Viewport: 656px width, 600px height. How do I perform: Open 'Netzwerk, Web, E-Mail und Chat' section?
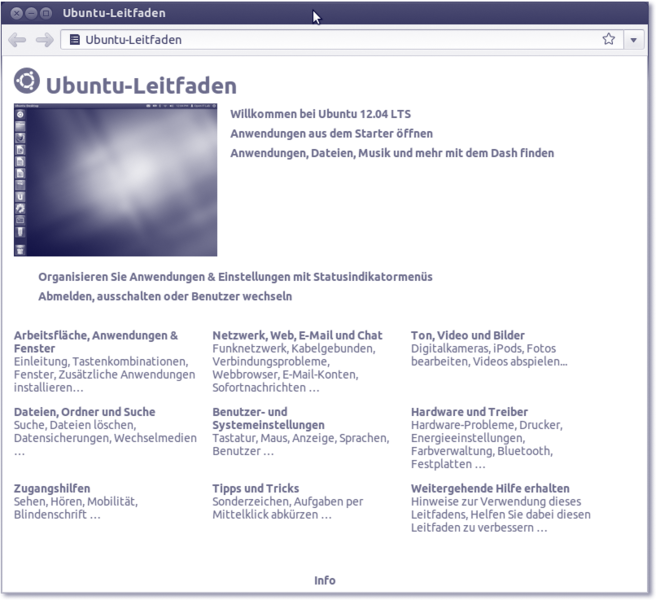297,335
